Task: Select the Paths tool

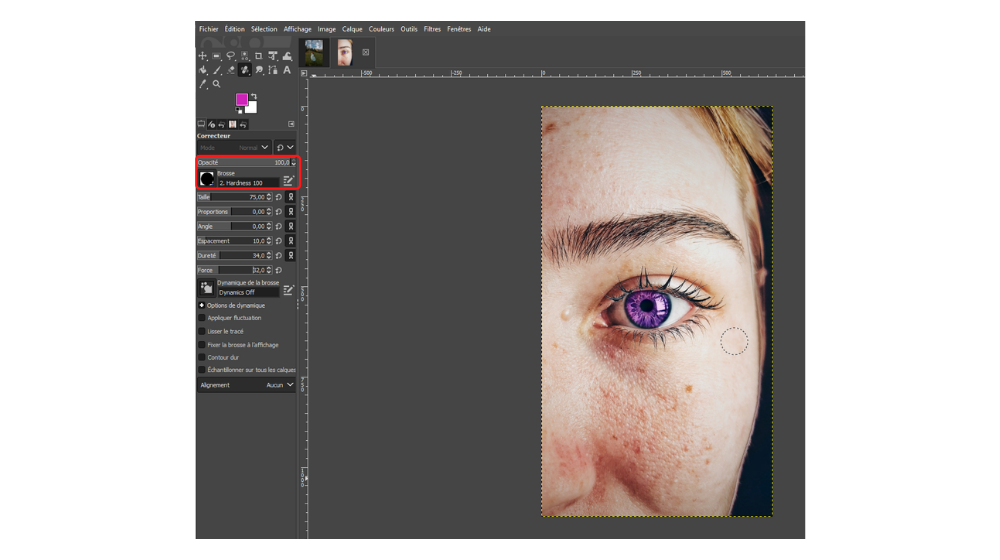Action: (x=273, y=70)
